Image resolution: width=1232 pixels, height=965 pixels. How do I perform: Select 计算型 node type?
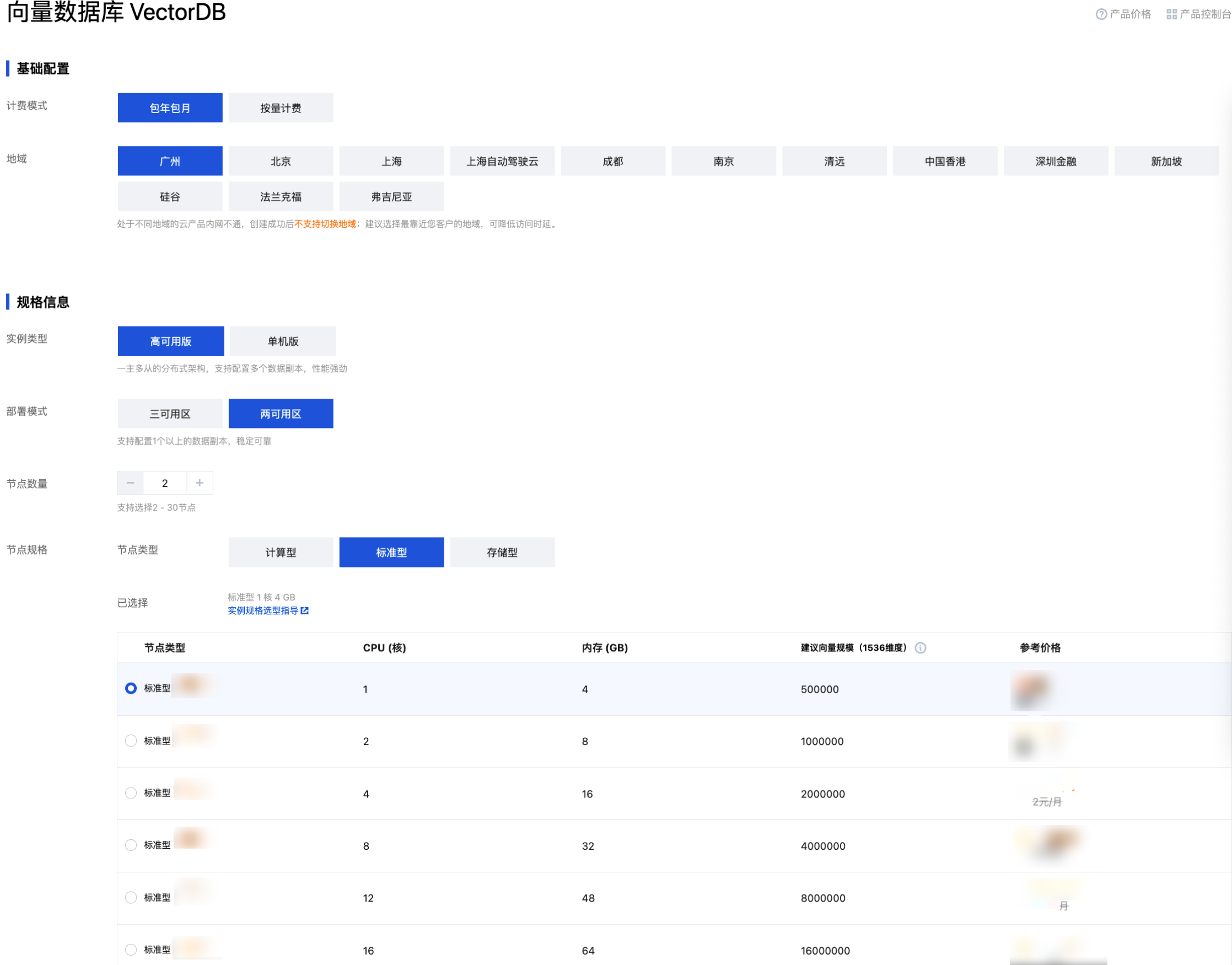[x=281, y=552]
